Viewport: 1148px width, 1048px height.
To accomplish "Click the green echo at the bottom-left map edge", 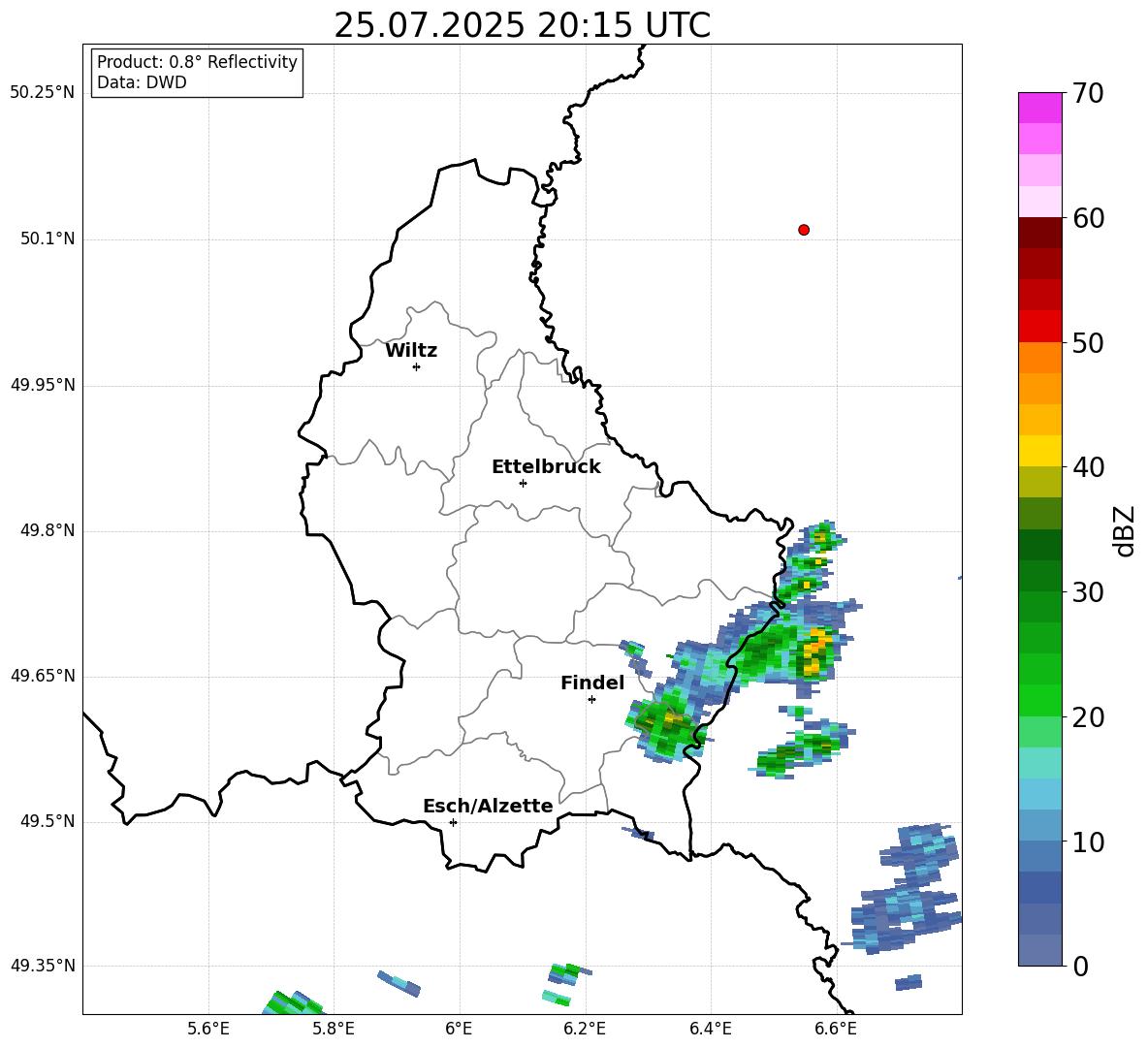I will tap(291, 1002).
